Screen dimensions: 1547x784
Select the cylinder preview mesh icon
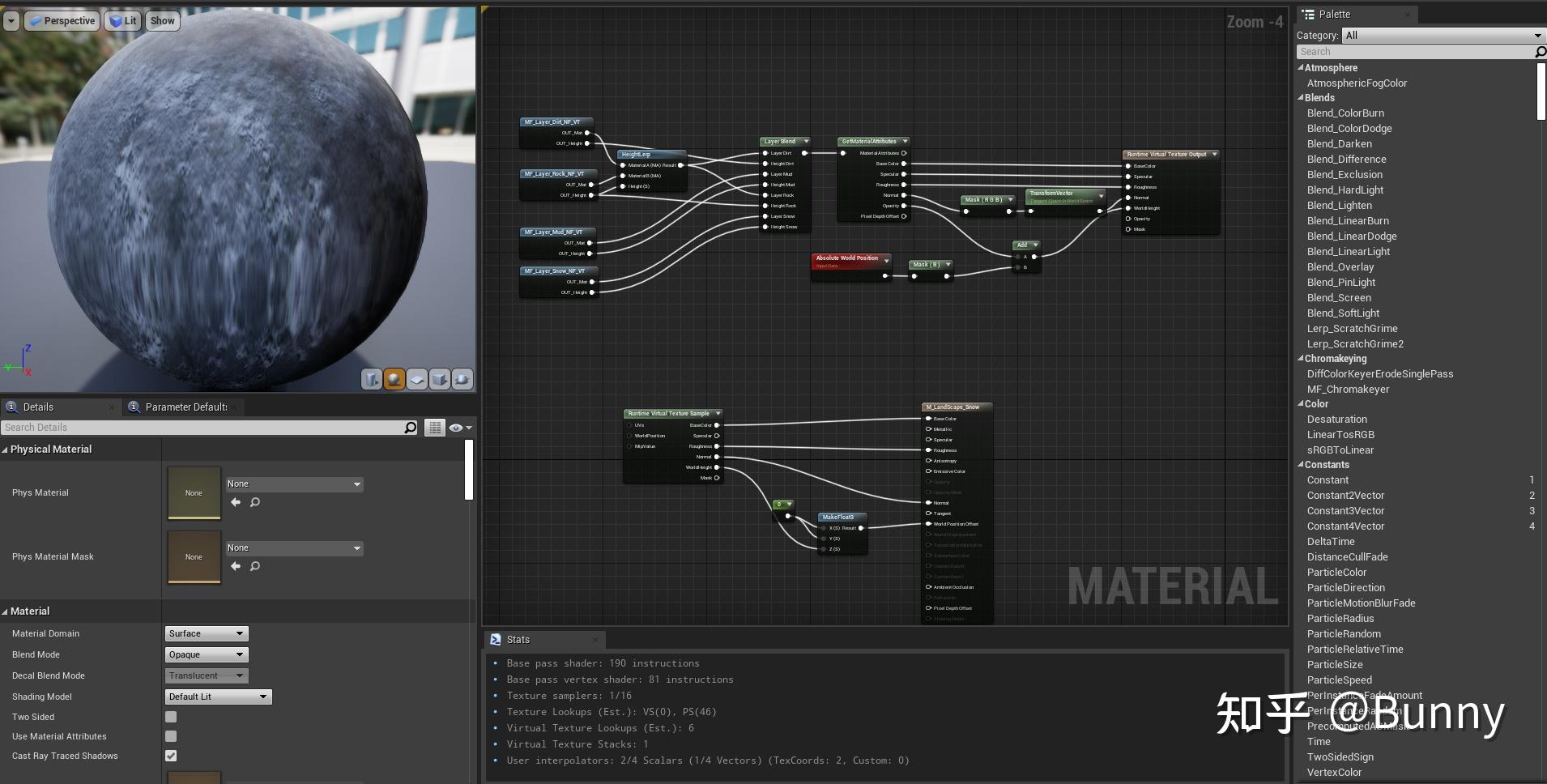click(371, 378)
